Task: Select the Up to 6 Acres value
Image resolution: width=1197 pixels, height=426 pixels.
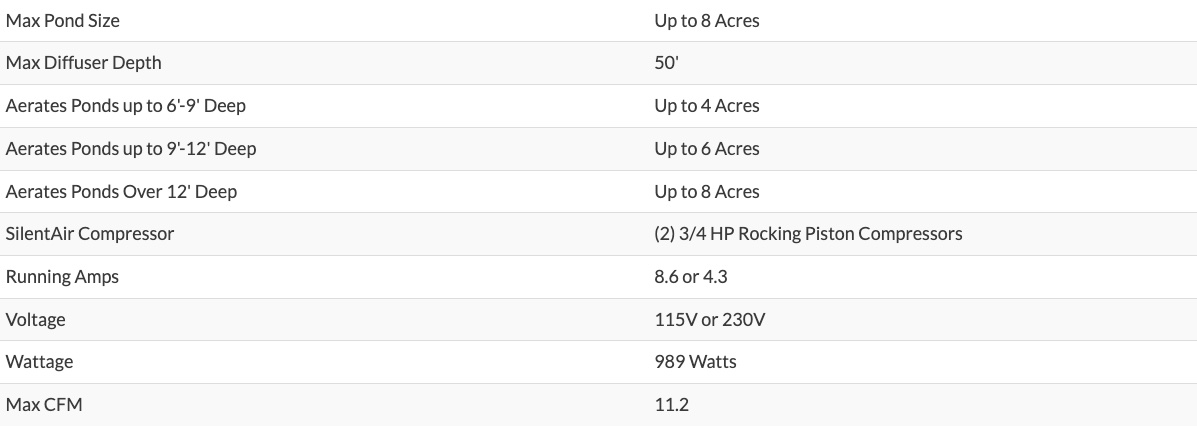Action: click(x=707, y=148)
